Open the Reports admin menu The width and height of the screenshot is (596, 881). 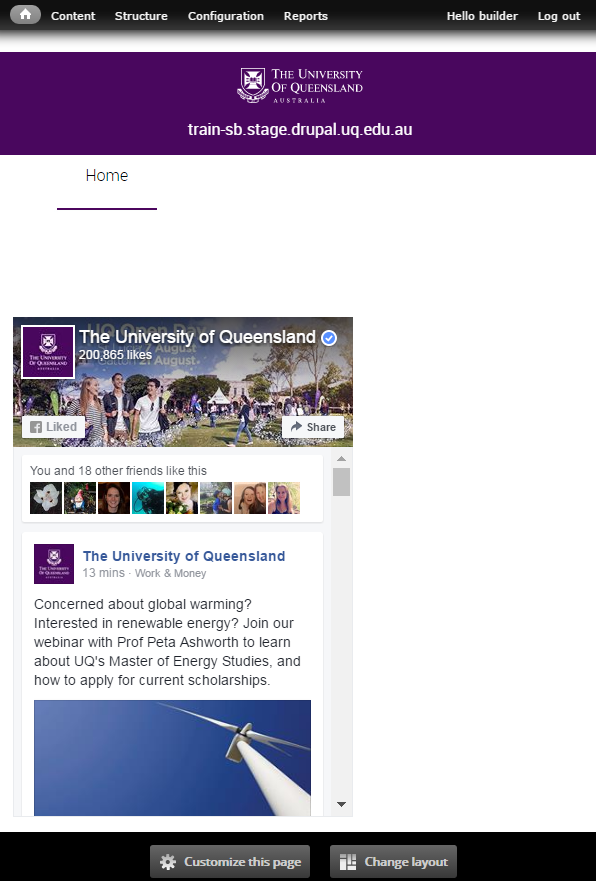(x=306, y=16)
